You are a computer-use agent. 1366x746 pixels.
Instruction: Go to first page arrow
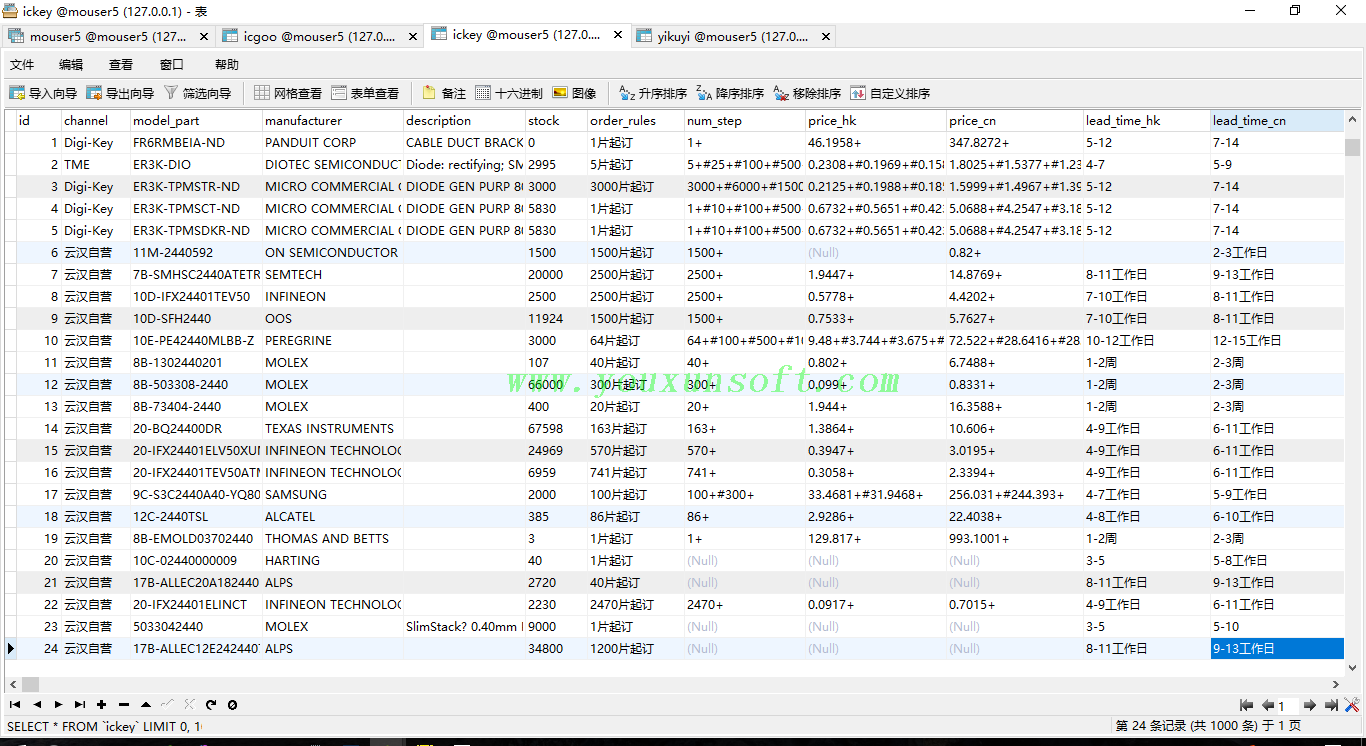coord(1246,705)
